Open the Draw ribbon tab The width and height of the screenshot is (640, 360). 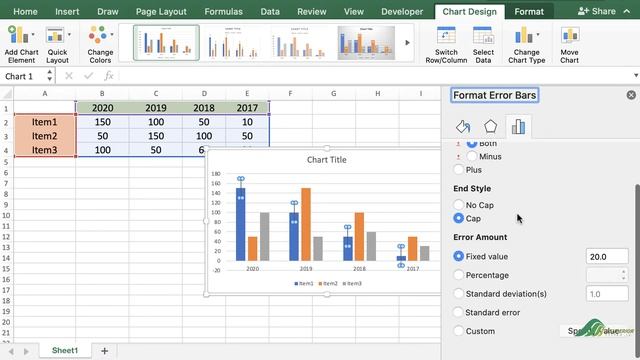pyautogui.click(x=108, y=12)
